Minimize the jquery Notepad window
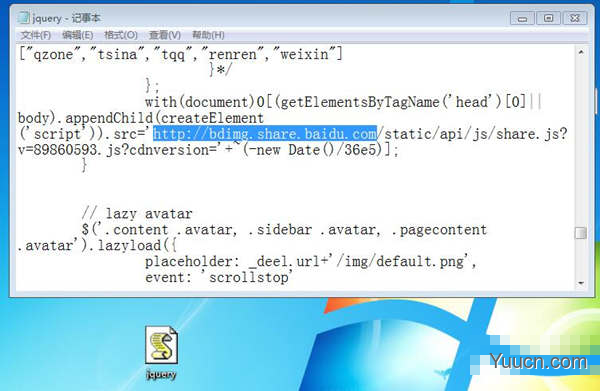Viewport: 600px width, 391px height. pyautogui.click(x=522, y=18)
